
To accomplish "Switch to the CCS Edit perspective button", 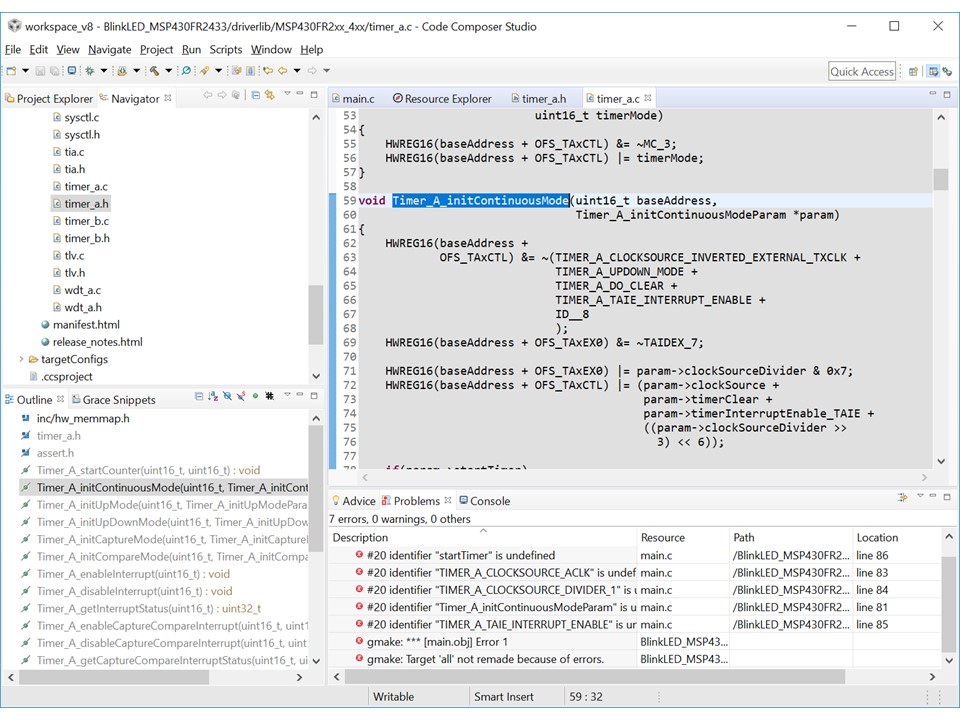I will pyautogui.click(x=933, y=71).
